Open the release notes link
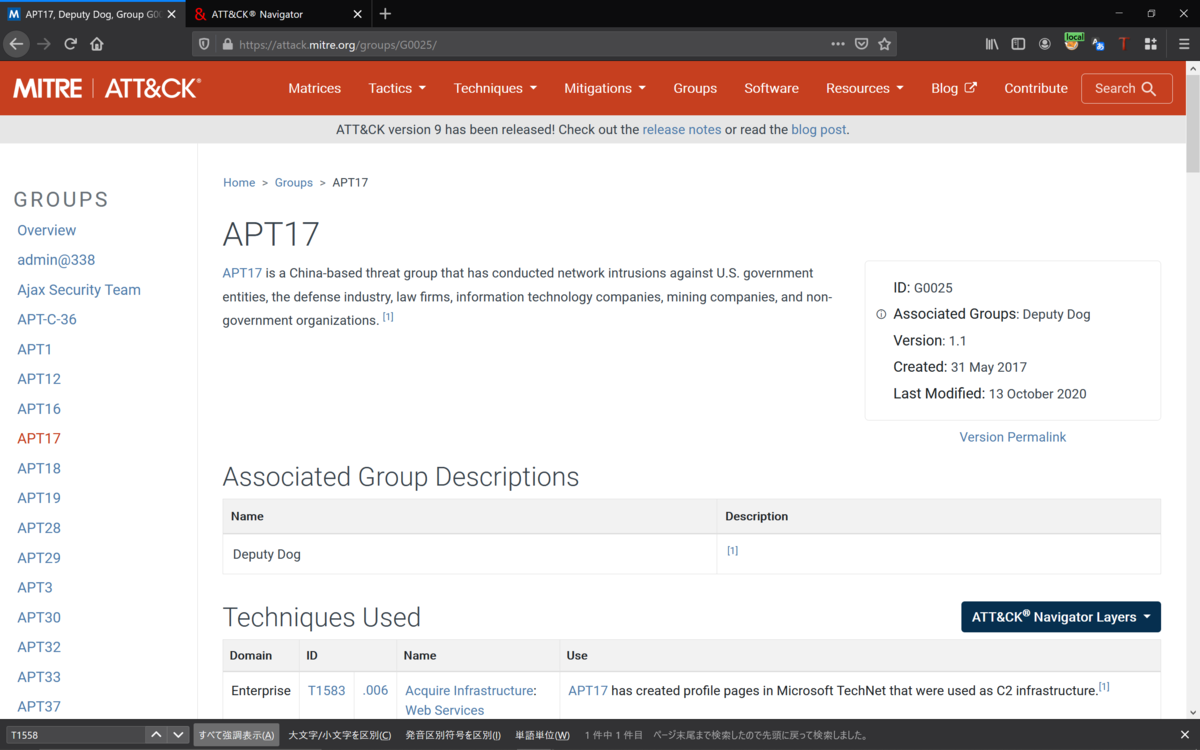This screenshot has height=750, width=1200. tap(682, 130)
